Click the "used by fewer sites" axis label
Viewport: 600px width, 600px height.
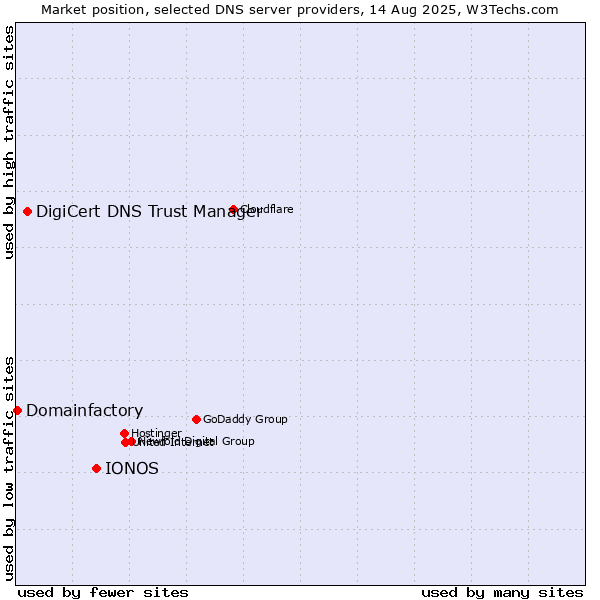(x=103, y=593)
